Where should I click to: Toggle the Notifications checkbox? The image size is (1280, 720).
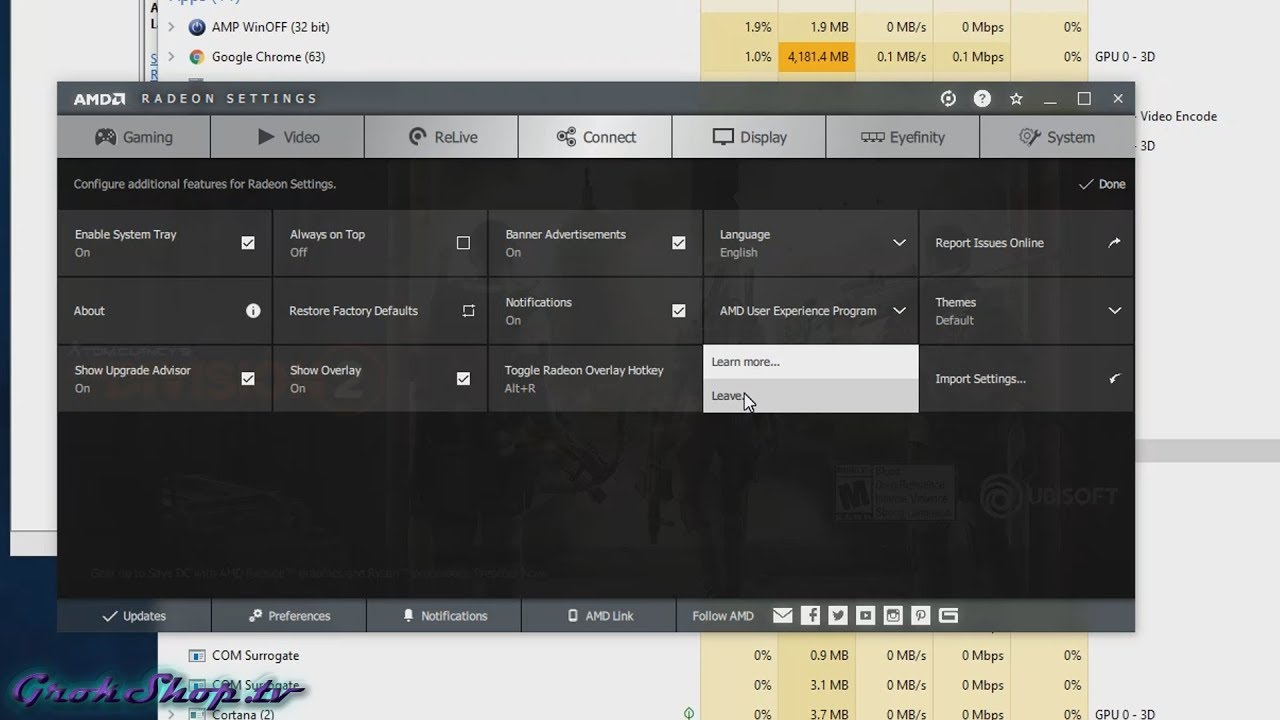679,311
